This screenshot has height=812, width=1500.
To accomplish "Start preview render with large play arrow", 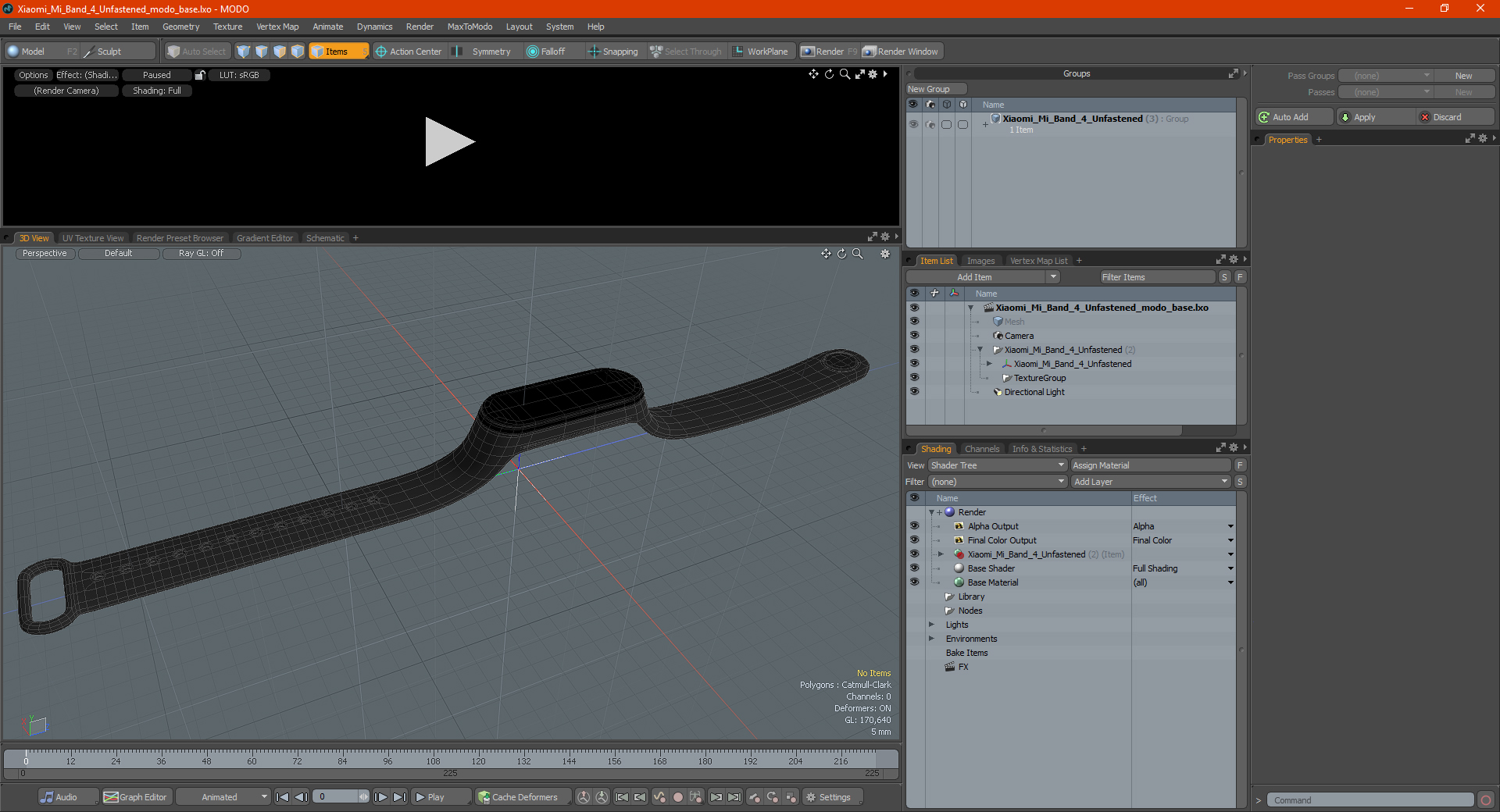I will pos(449,141).
